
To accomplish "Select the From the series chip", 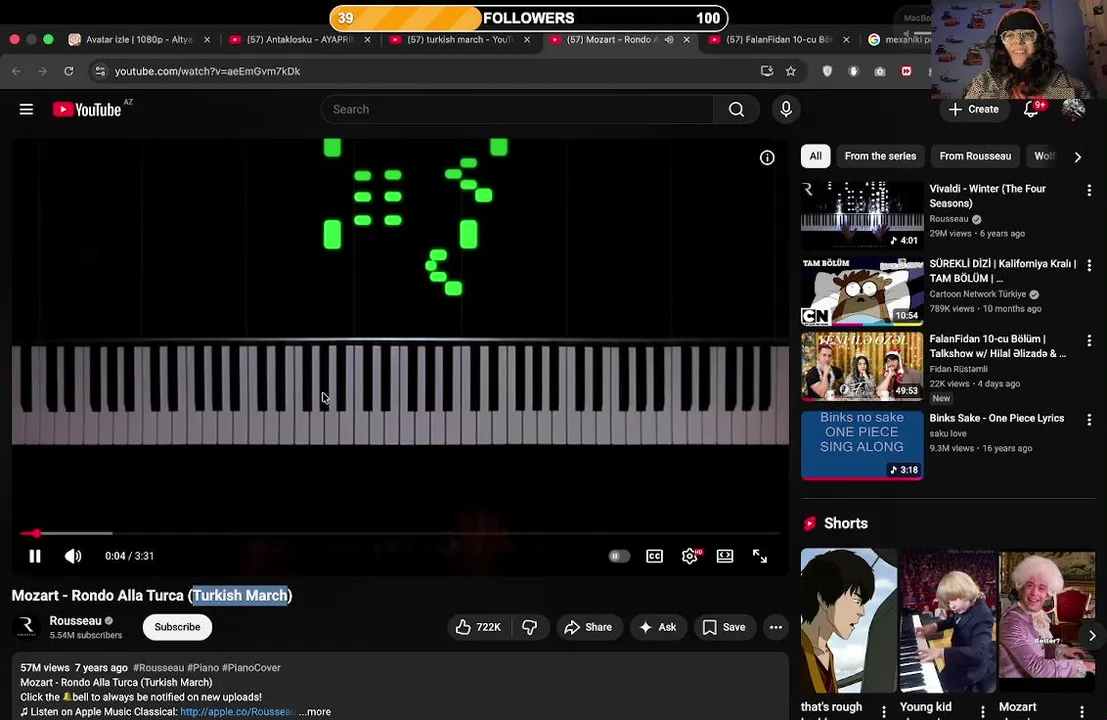I will coord(880,156).
